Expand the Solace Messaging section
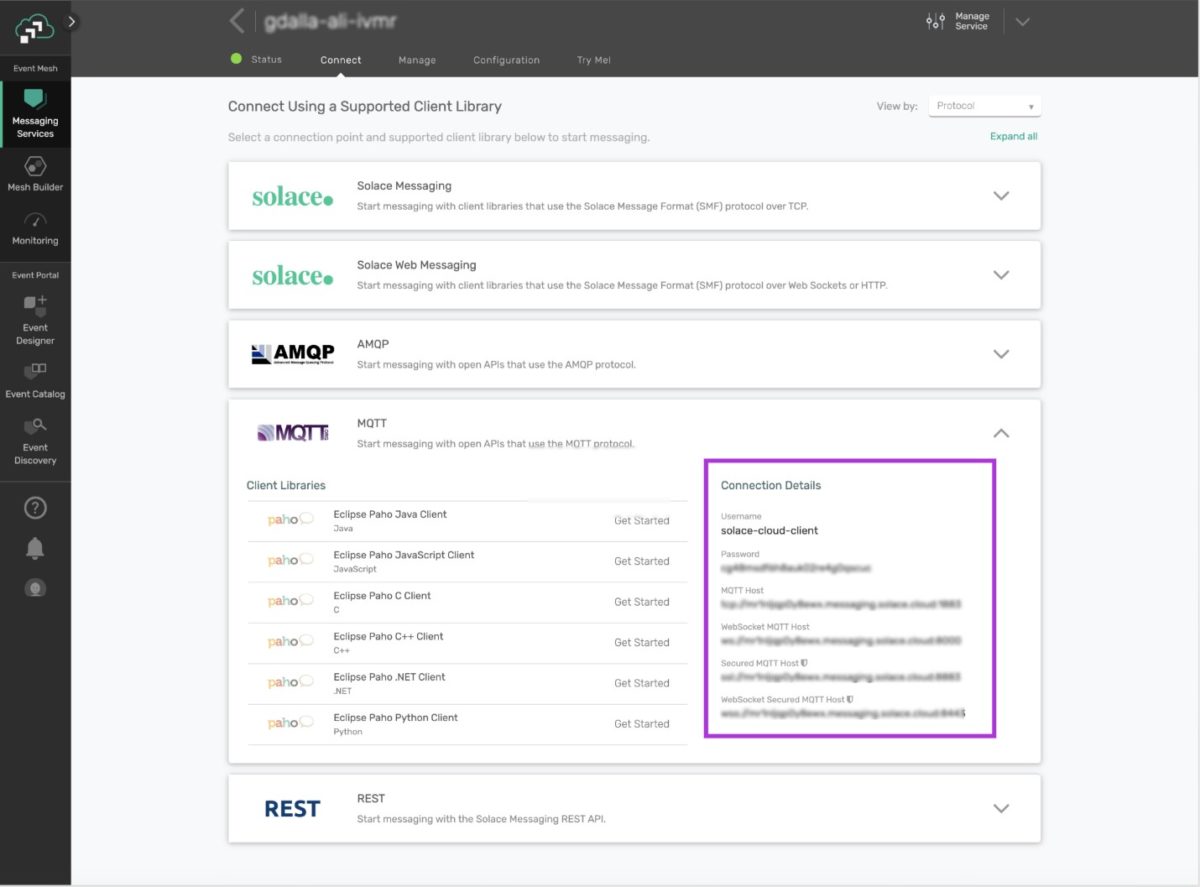The width and height of the screenshot is (1200, 887). pyautogui.click(x=1001, y=196)
